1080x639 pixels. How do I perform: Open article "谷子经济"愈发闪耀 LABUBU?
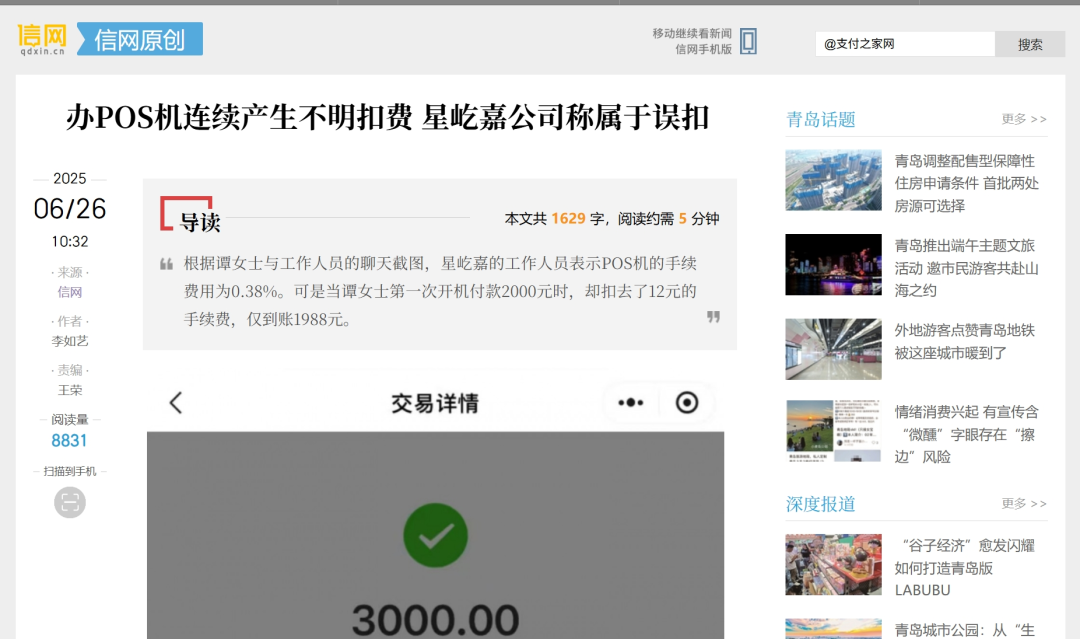click(965, 568)
